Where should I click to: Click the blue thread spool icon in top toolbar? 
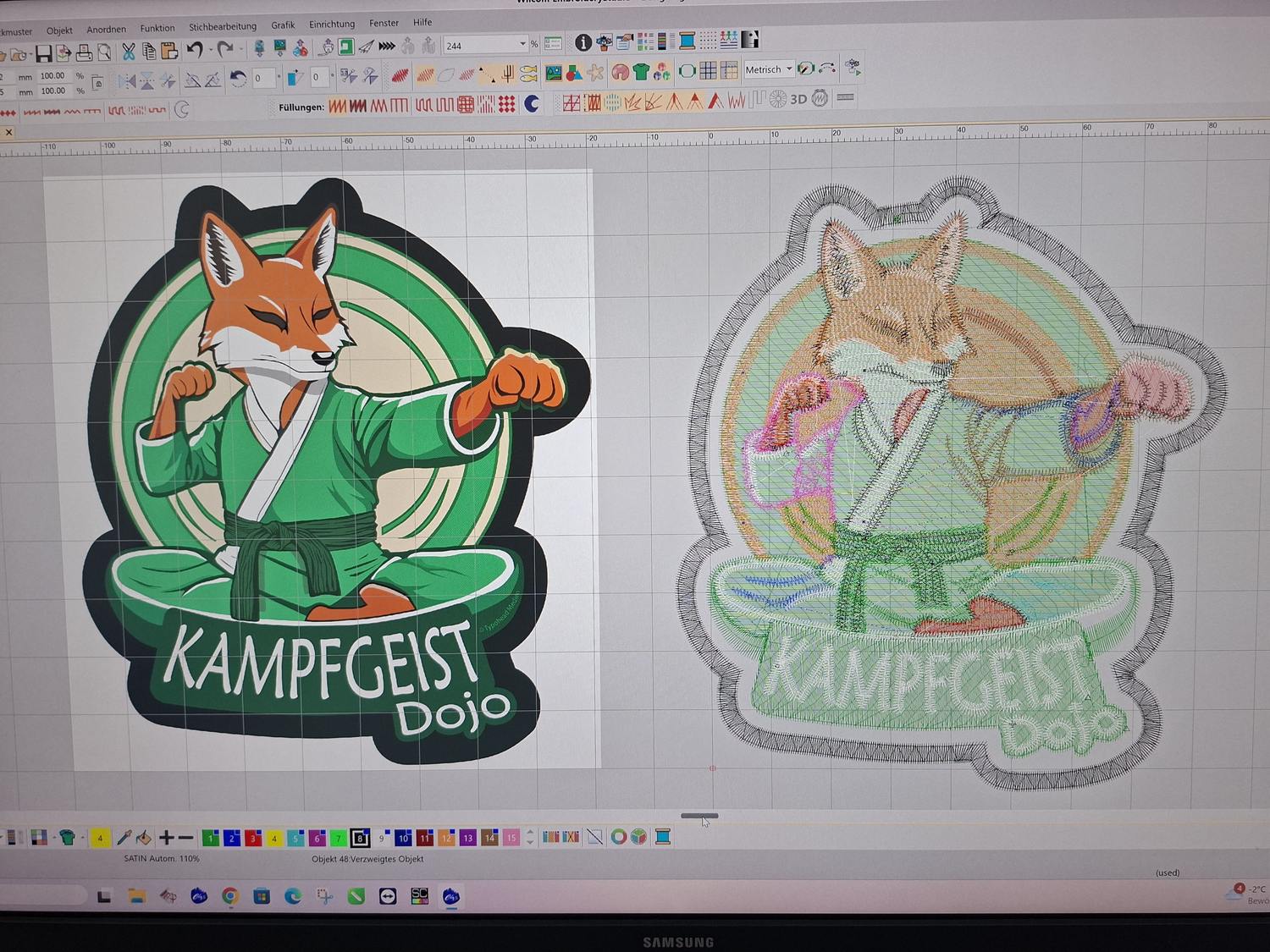pyautogui.click(x=687, y=41)
